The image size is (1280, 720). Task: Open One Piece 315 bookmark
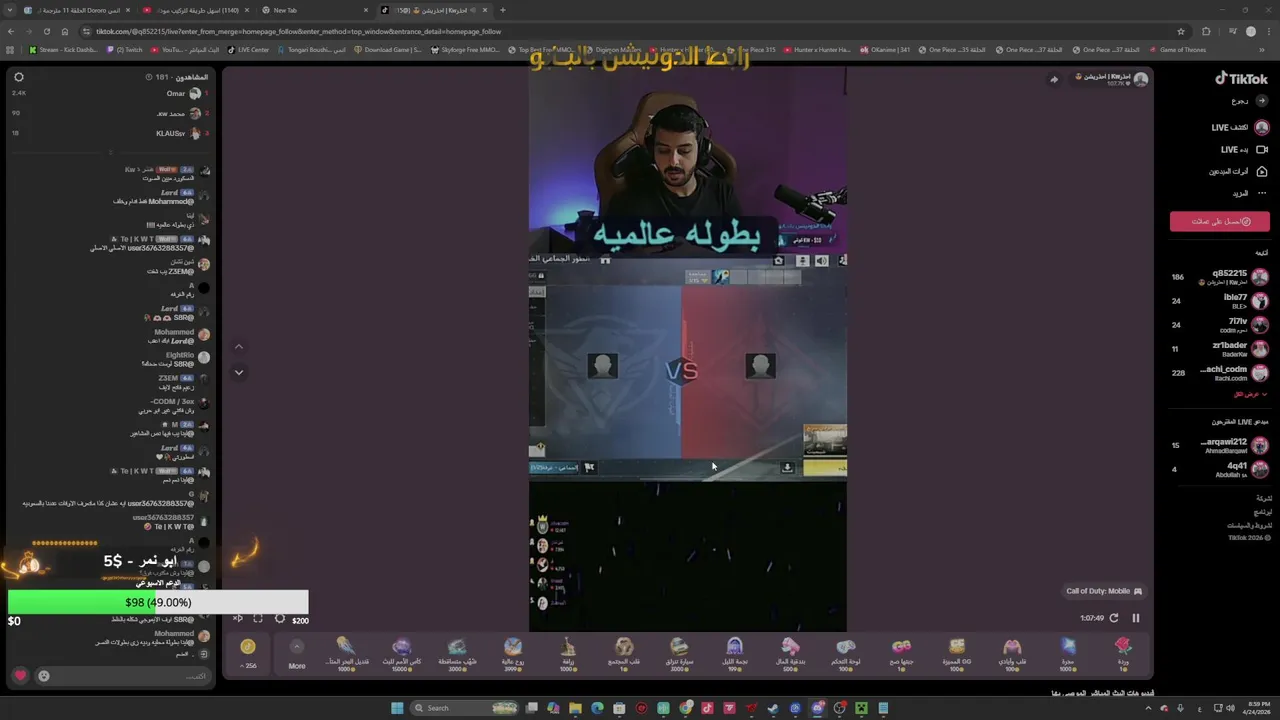click(x=749, y=49)
